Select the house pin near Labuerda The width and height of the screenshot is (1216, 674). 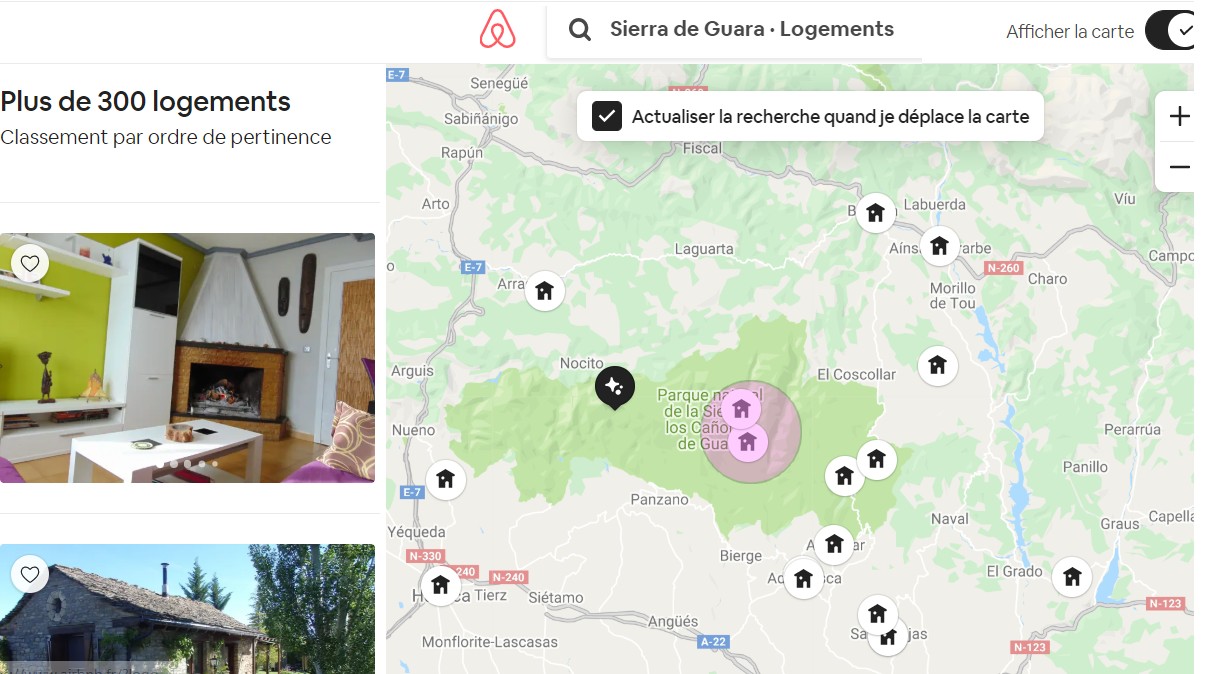click(875, 212)
